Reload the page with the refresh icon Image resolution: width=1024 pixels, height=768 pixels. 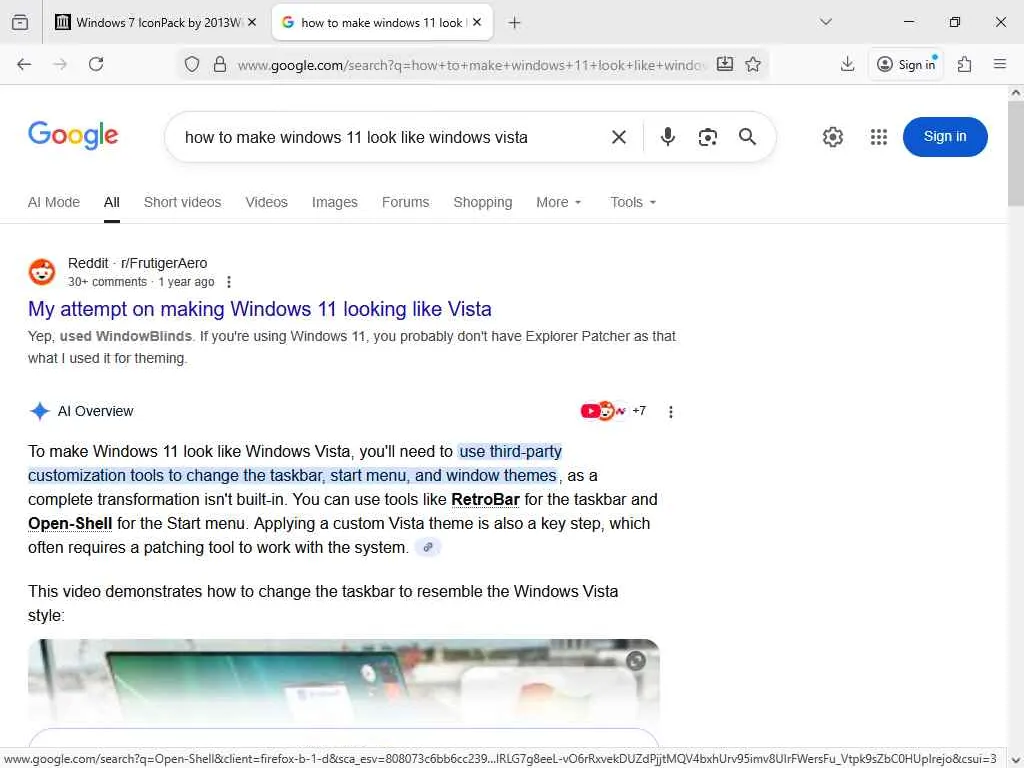point(96,64)
